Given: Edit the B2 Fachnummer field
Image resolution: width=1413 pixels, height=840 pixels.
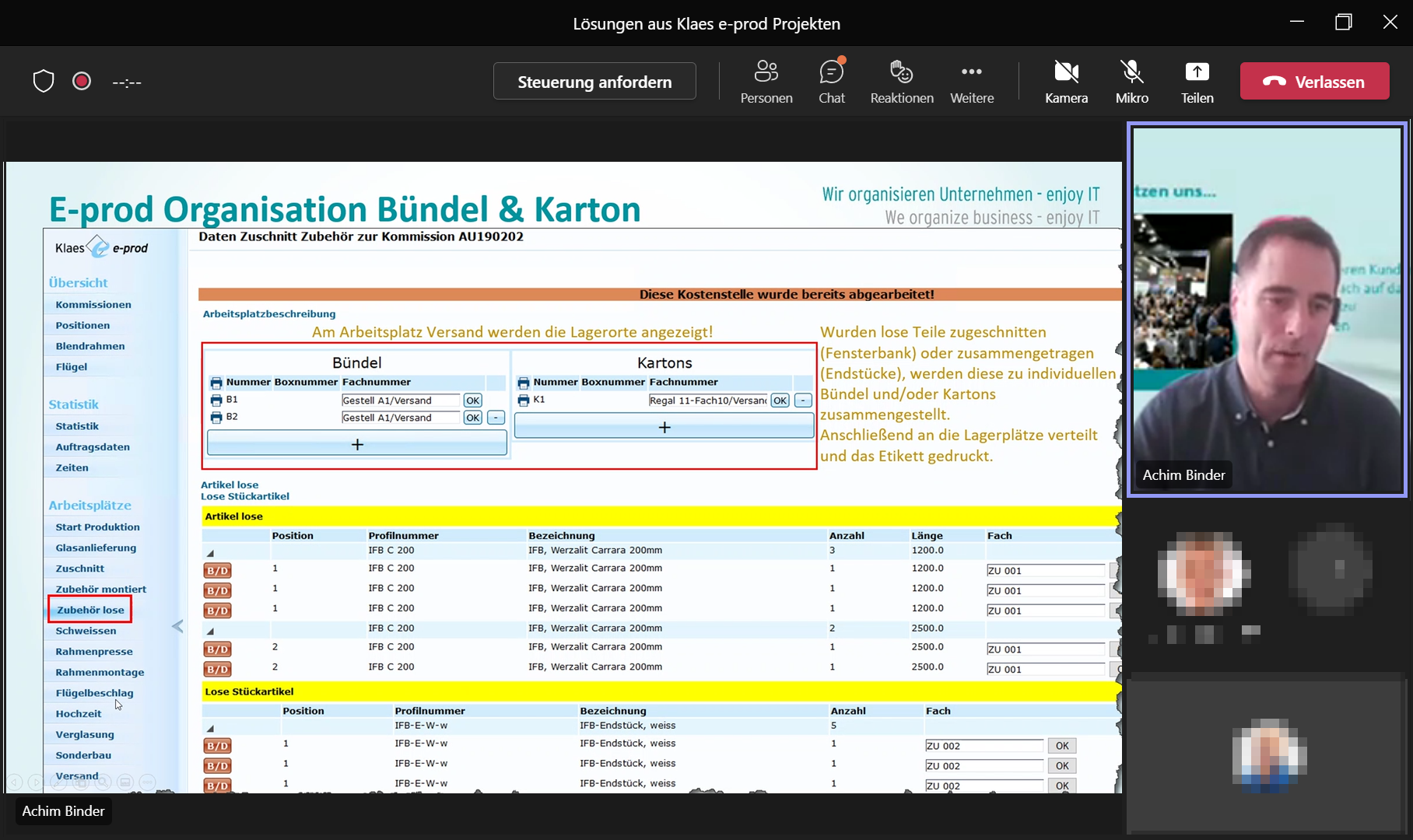Looking at the screenshot, I should click(x=400, y=418).
